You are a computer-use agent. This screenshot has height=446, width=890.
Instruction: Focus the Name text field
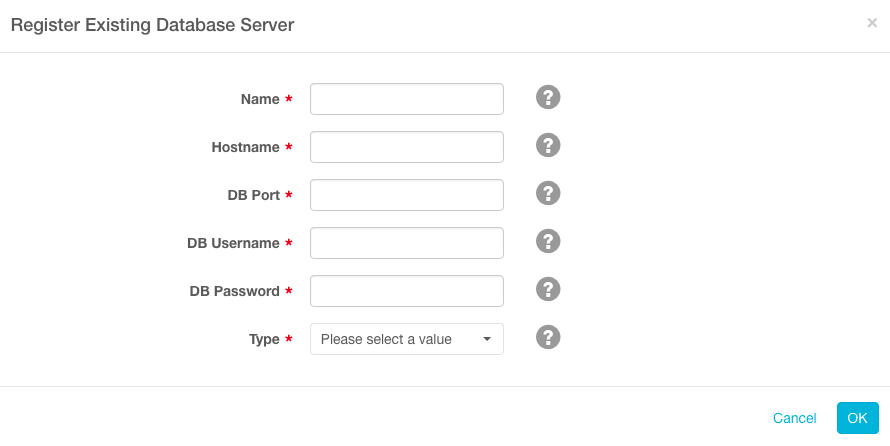coord(407,99)
